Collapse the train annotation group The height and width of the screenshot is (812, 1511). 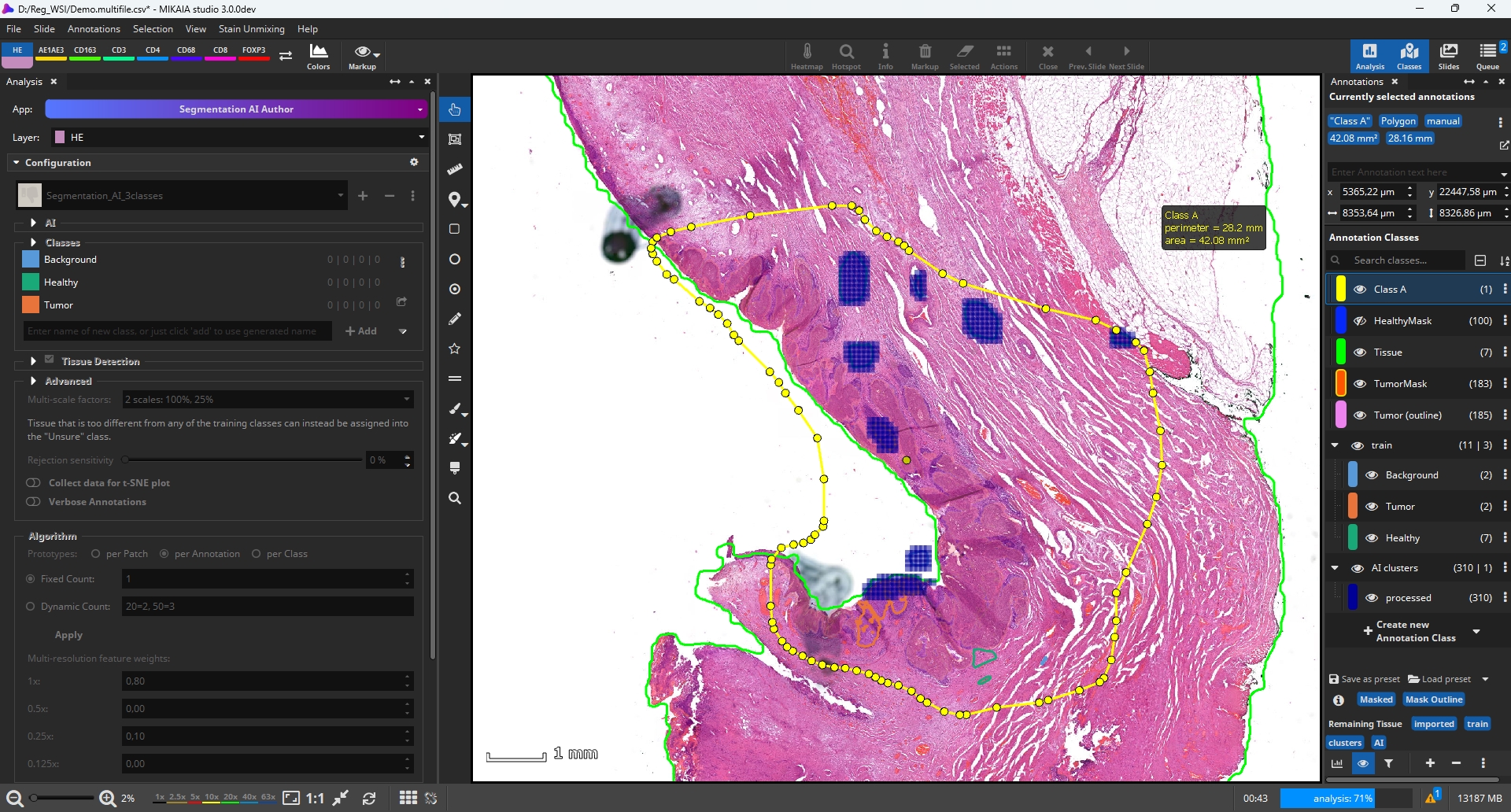(1336, 445)
